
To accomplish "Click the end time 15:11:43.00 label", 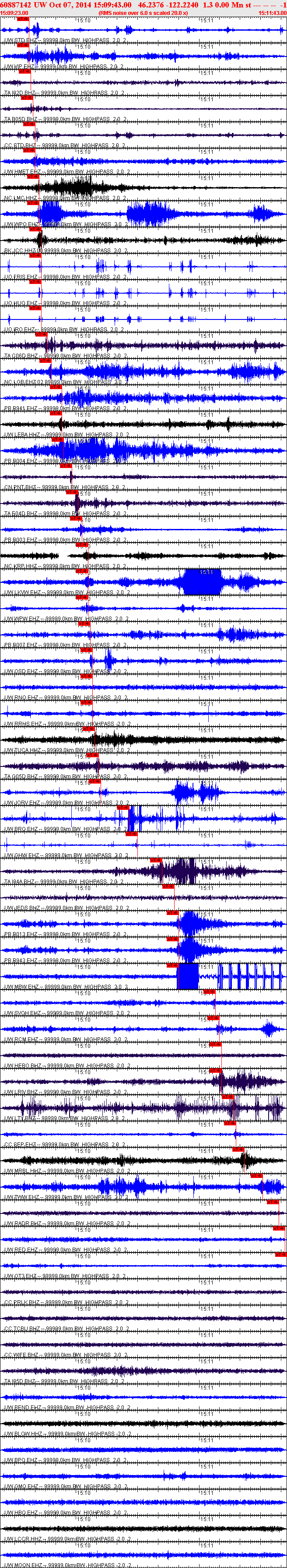I will (x=272, y=13).
